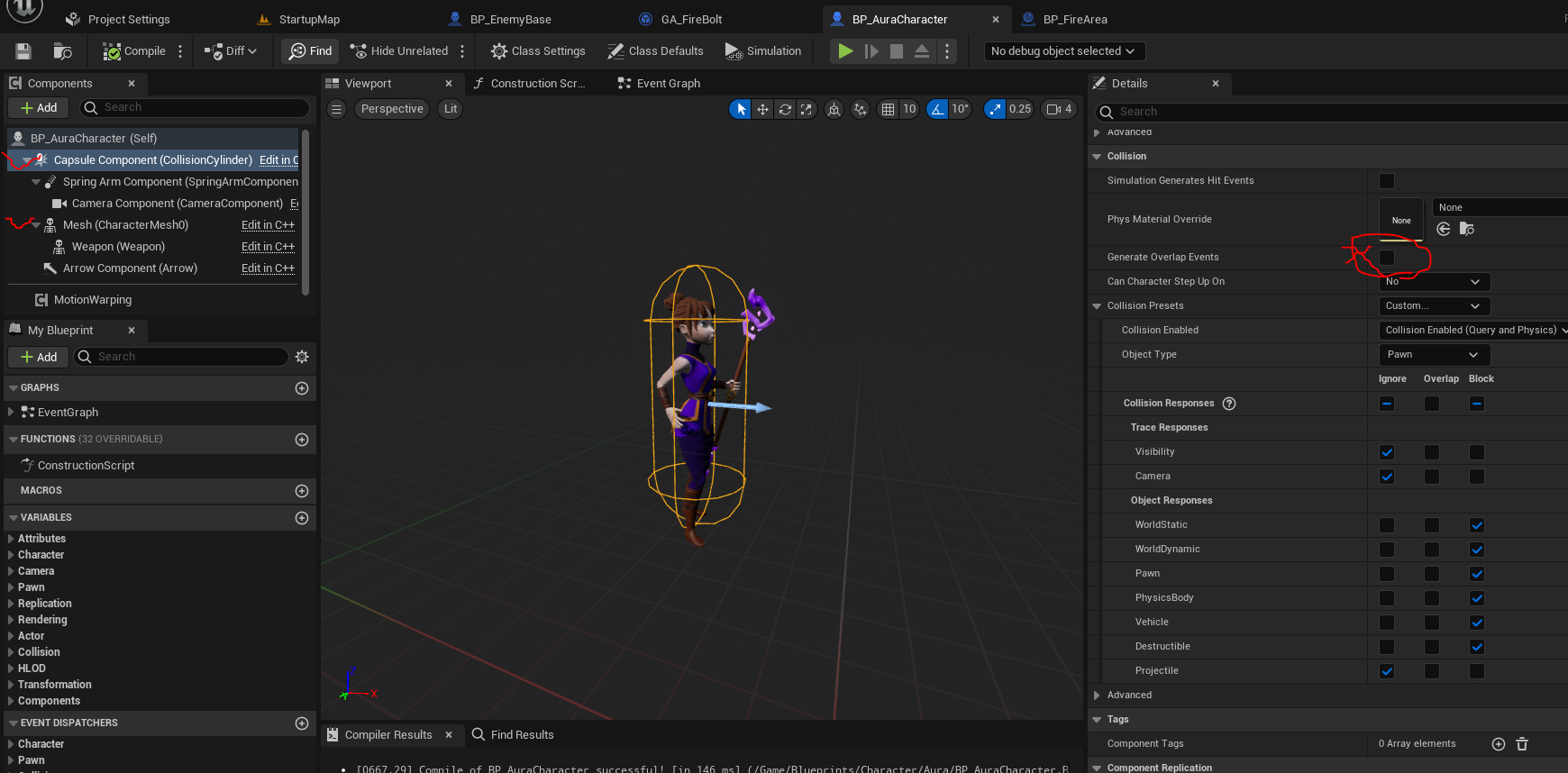Toggle Visibility trace Ignore checkbox

1387,452
